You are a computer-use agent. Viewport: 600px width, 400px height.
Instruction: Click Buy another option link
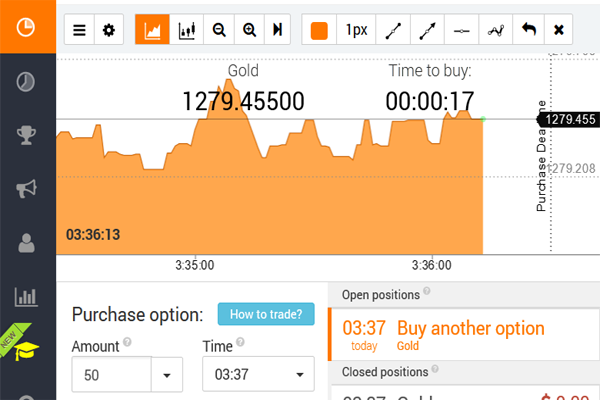(471, 328)
